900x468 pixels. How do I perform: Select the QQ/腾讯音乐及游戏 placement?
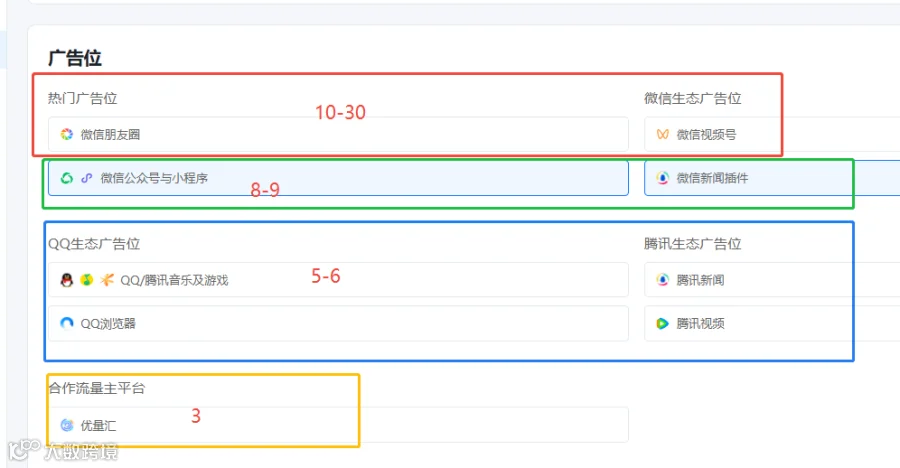338,280
